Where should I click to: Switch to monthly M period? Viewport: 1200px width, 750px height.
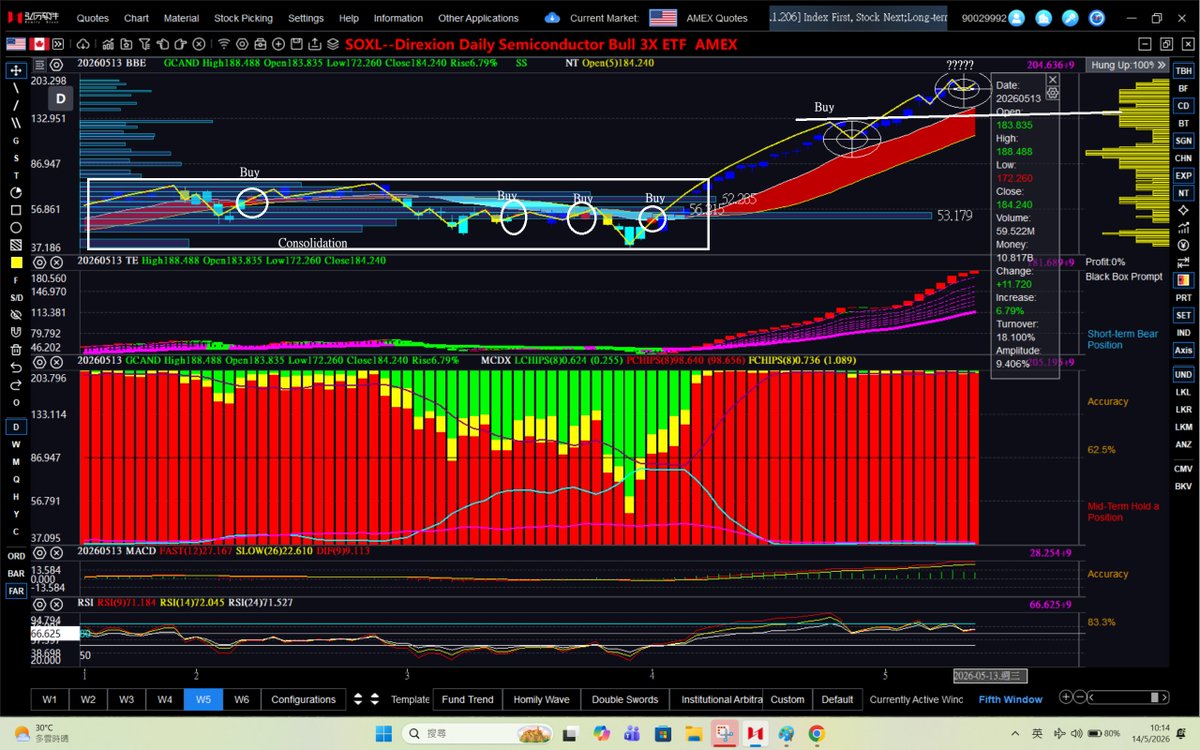coord(16,461)
